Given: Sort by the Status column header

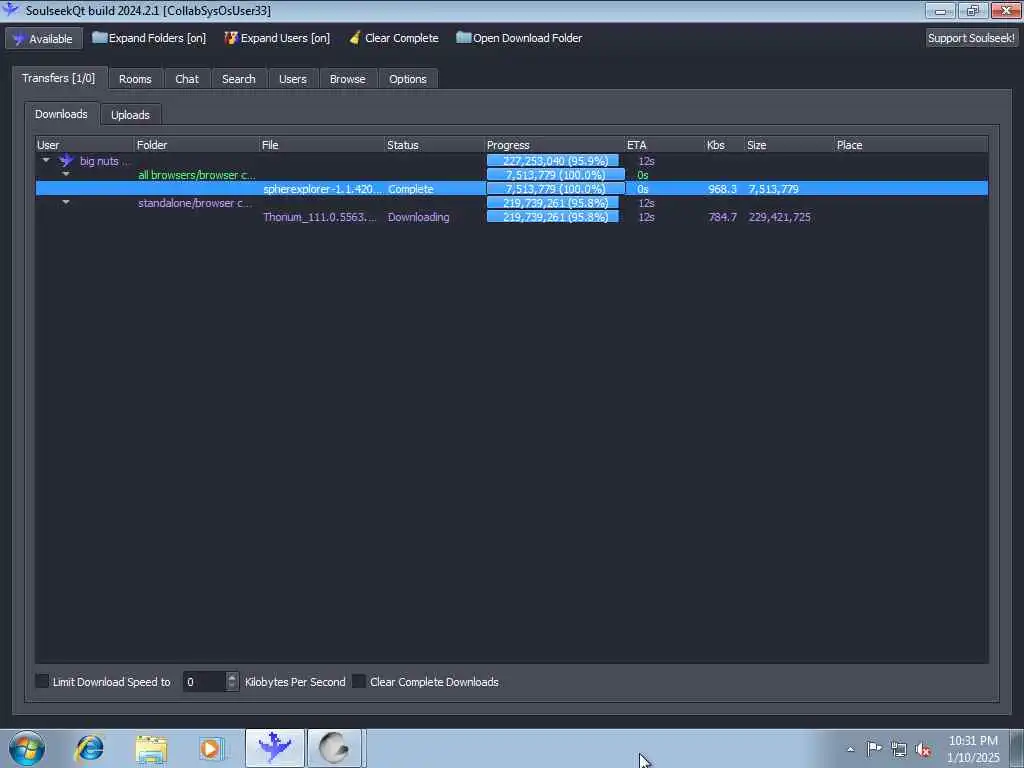Looking at the screenshot, I should click(434, 145).
